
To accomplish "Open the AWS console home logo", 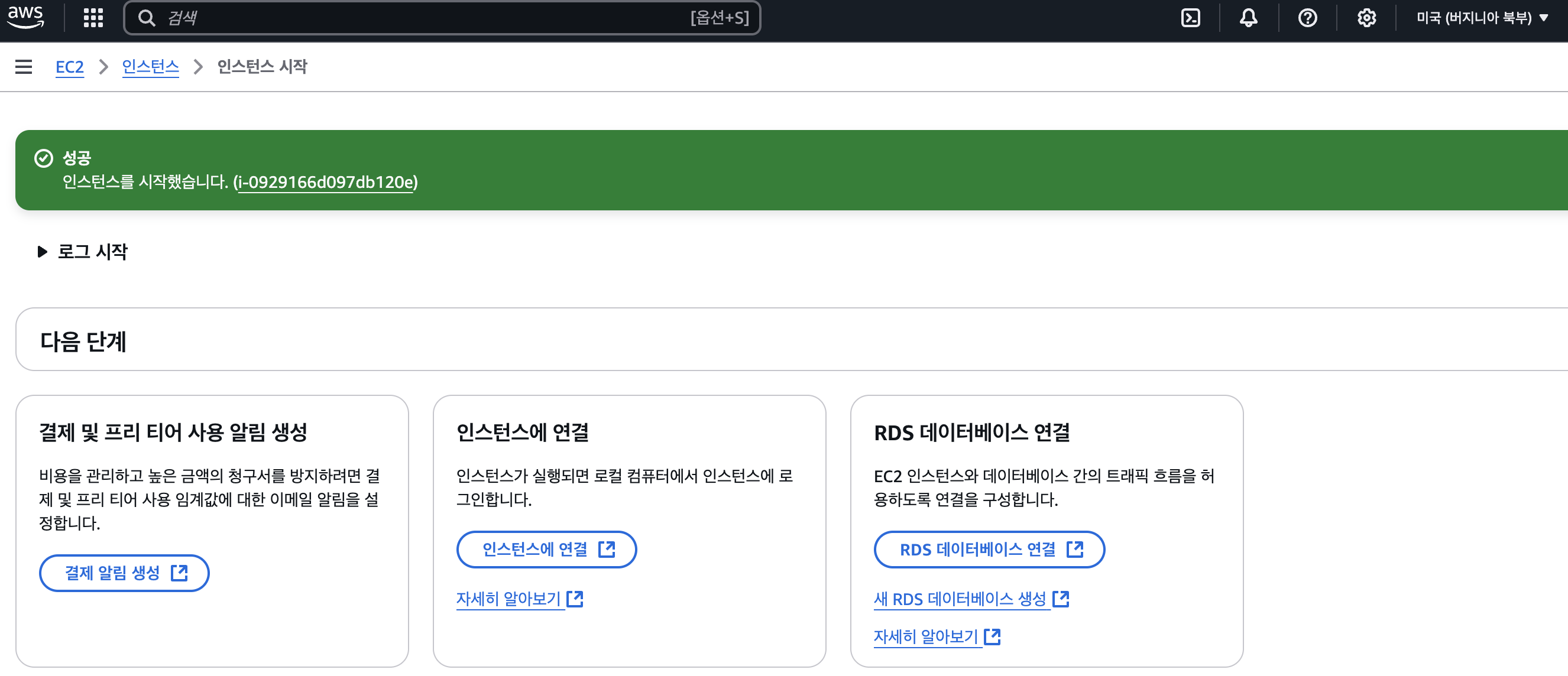I will click(25, 17).
